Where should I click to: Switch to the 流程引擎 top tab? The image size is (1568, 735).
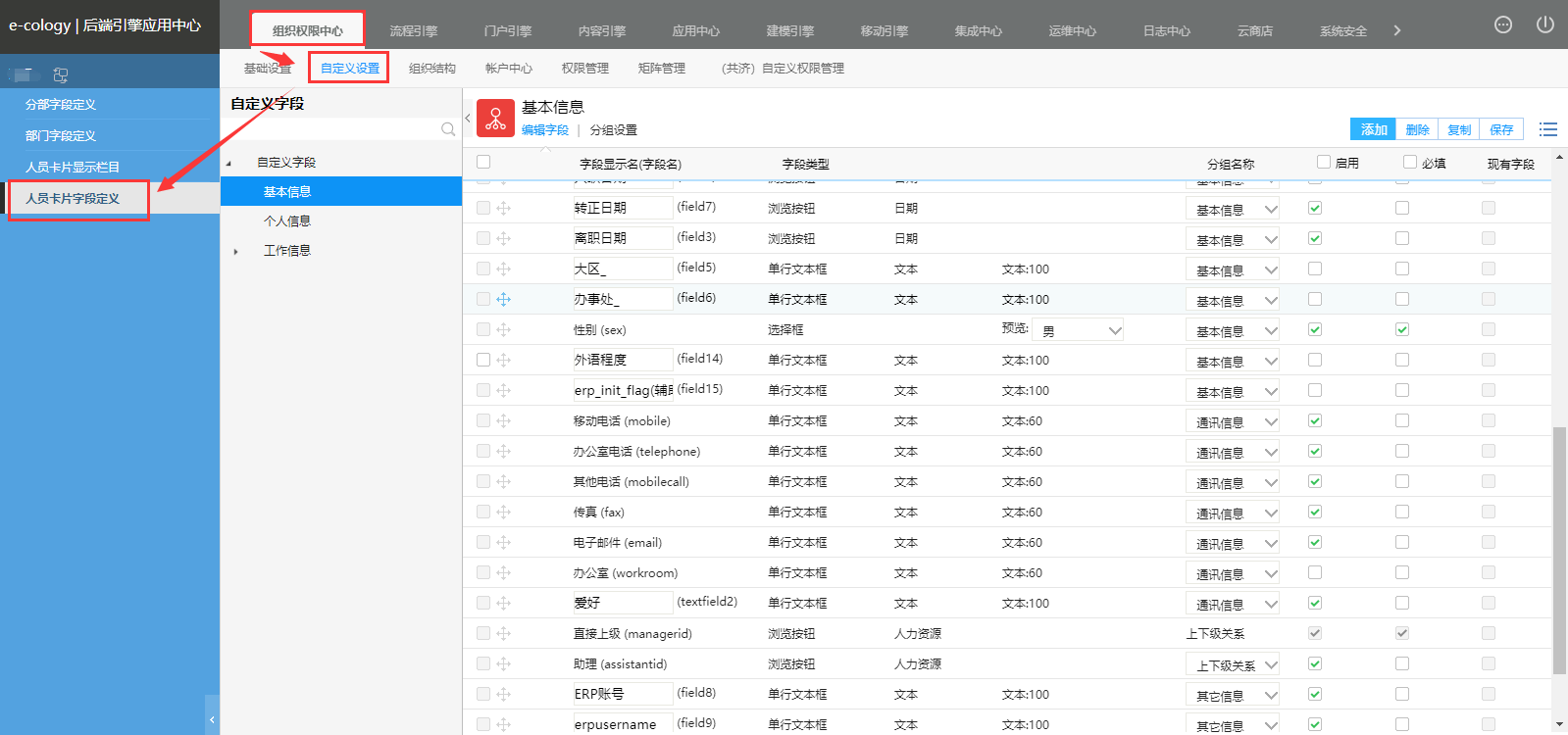click(x=413, y=31)
